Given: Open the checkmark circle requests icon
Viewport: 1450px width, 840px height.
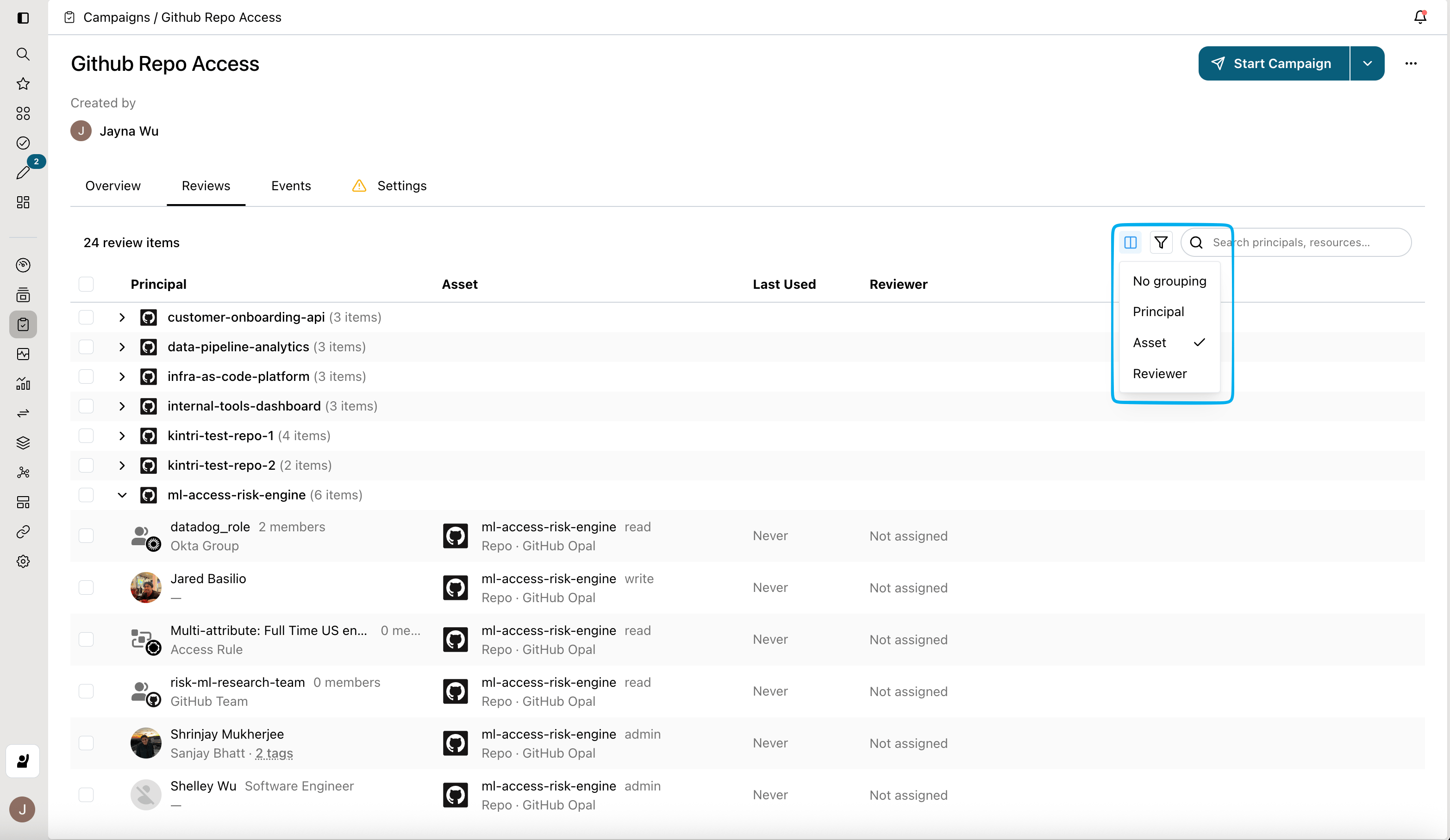Looking at the screenshot, I should pyautogui.click(x=23, y=143).
